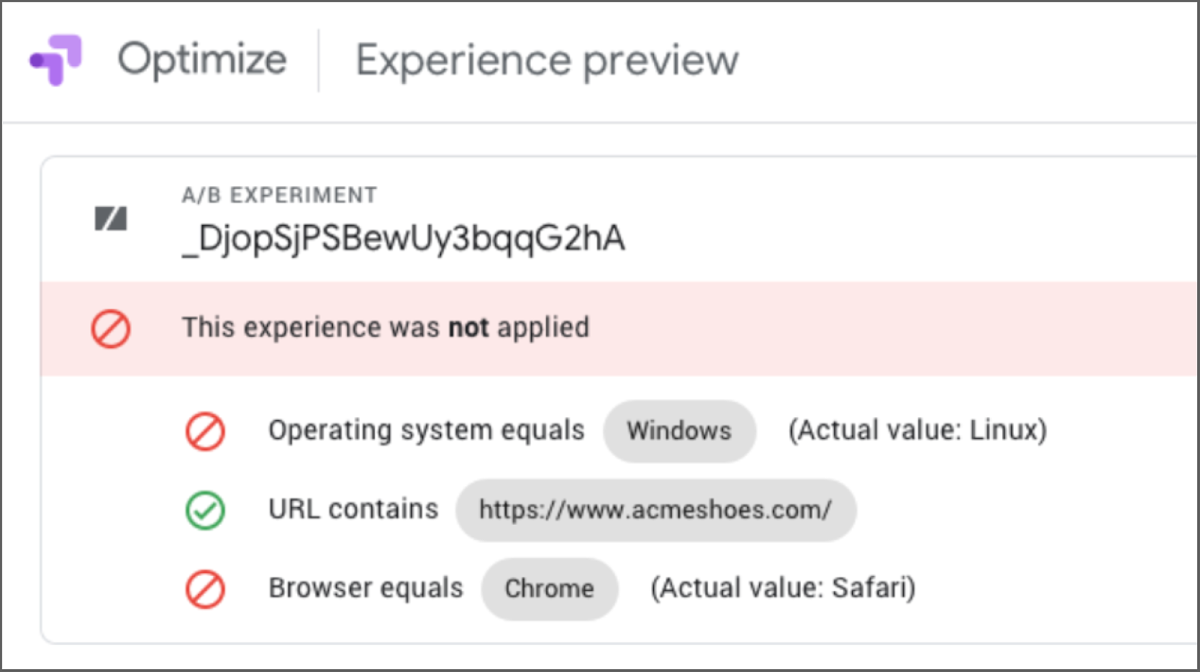Select experiment name _DjopSjPSBewUy3bqqG2hA
Screen dimensions: 1200x672
(x=403, y=239)
